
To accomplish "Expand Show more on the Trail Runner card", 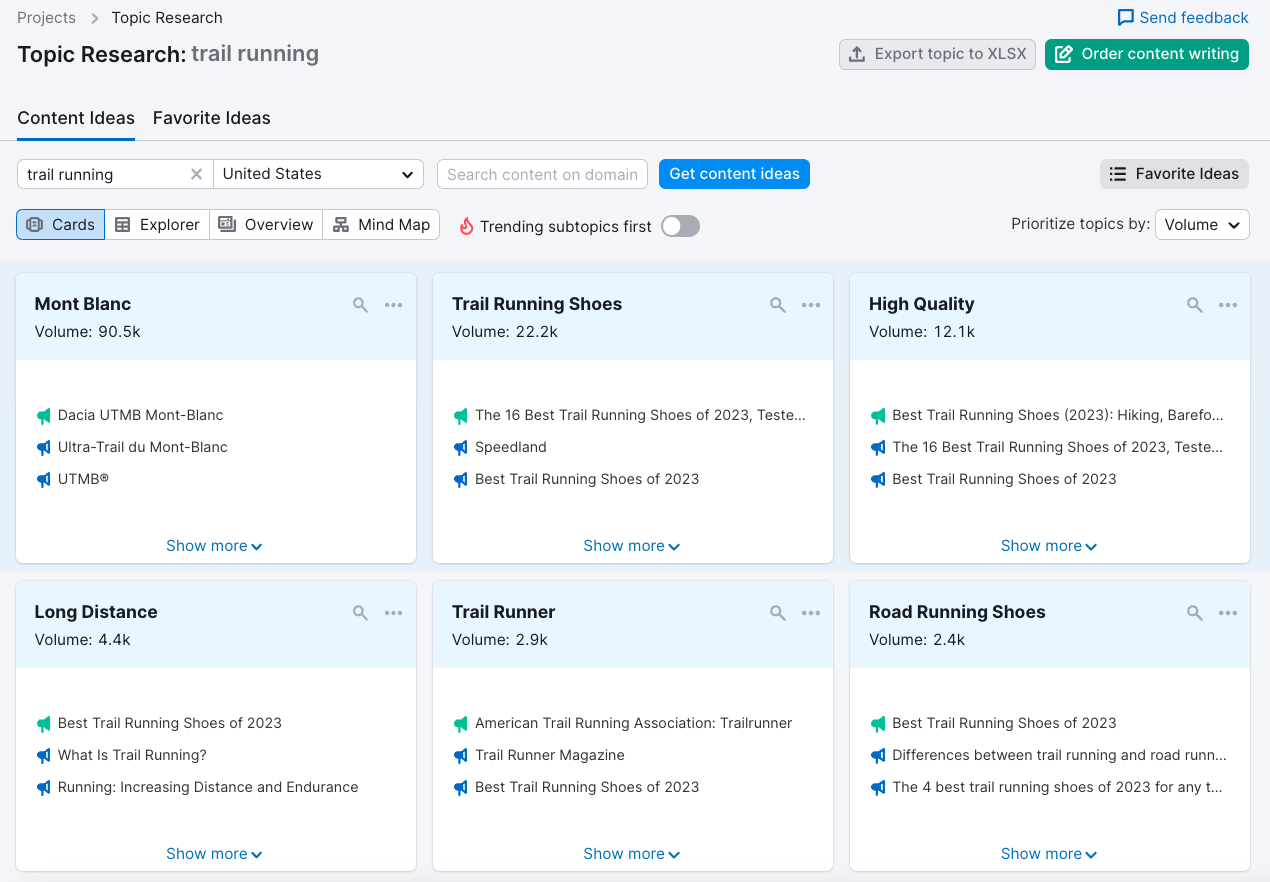I will click(631, 854).
